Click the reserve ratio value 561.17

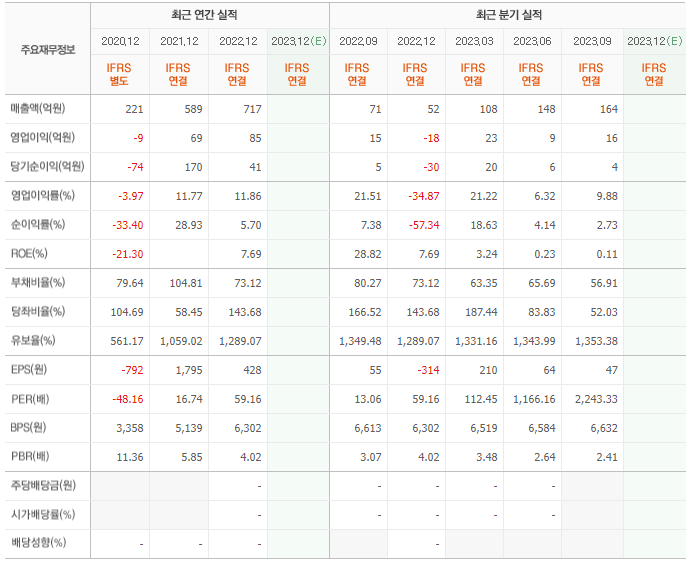point(127,341)
